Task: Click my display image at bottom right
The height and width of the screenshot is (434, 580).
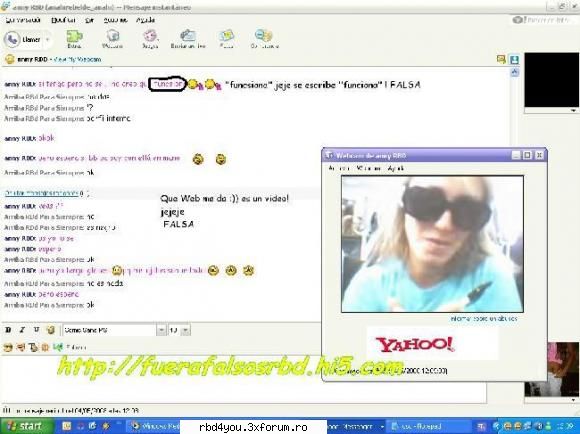Action: (563, 369)
